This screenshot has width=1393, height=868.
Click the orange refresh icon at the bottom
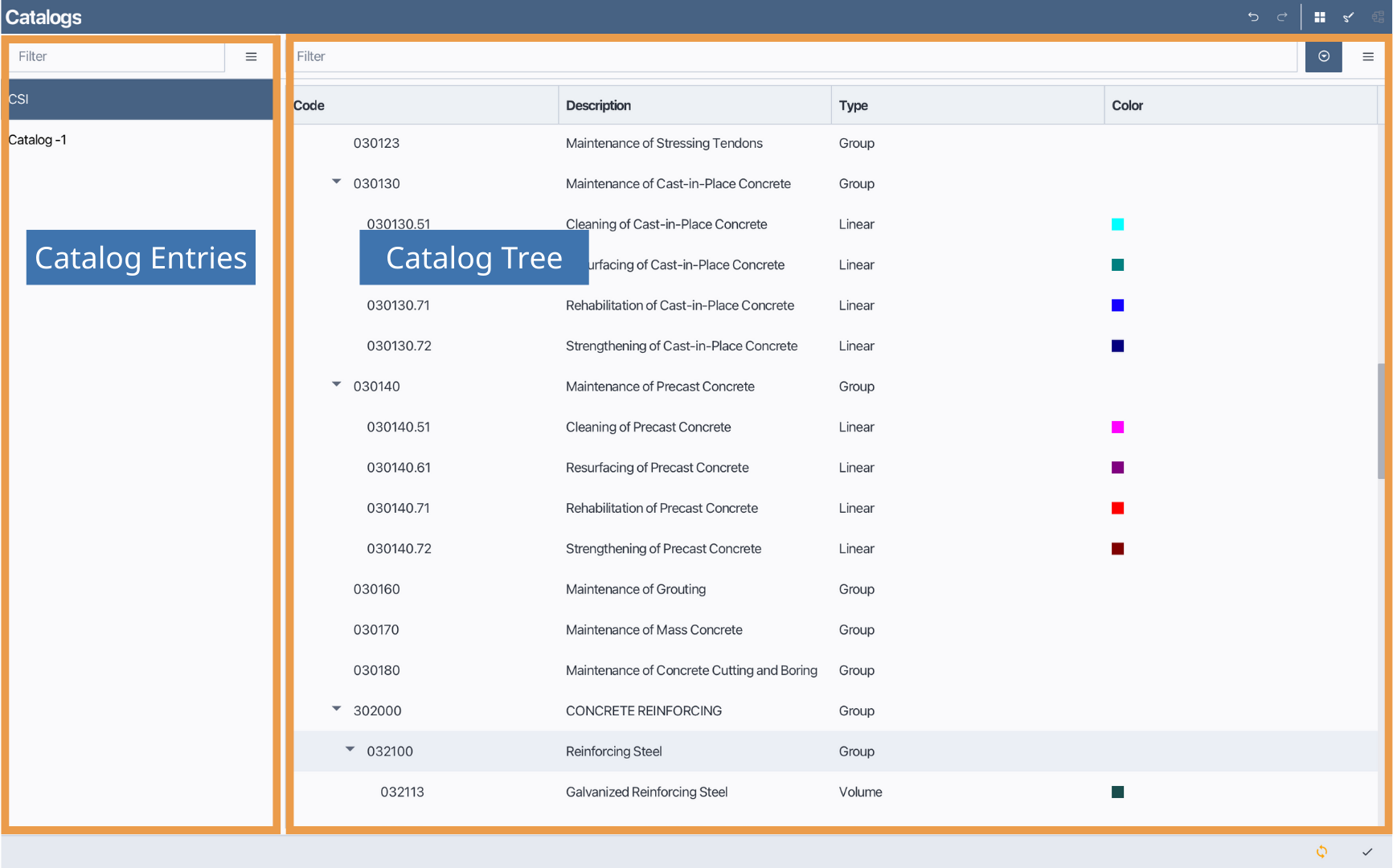[x=1321, y=851]
